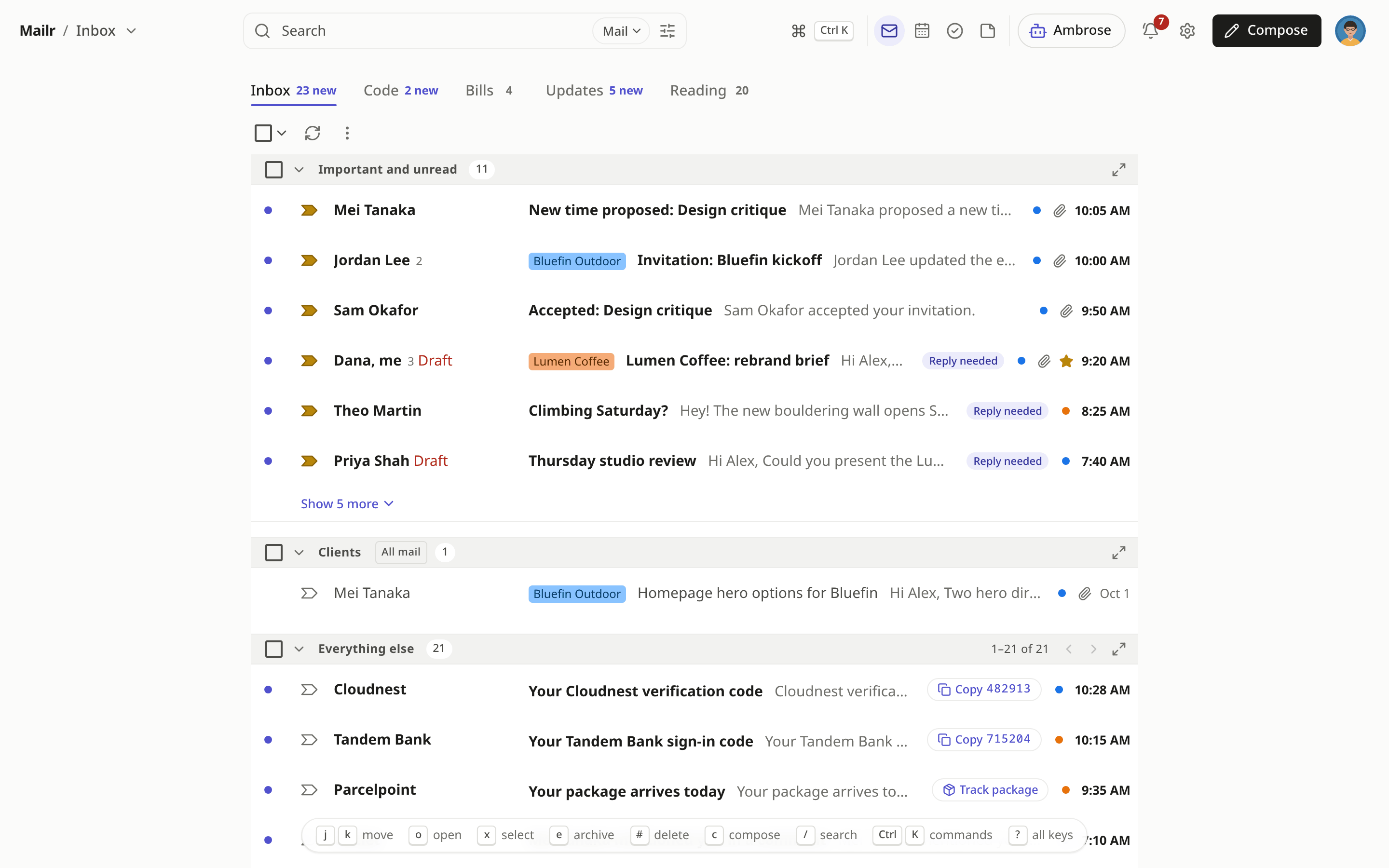
Task: Open the more options three-dot menu
Action: pyautogui.click(x=347, y=133)
